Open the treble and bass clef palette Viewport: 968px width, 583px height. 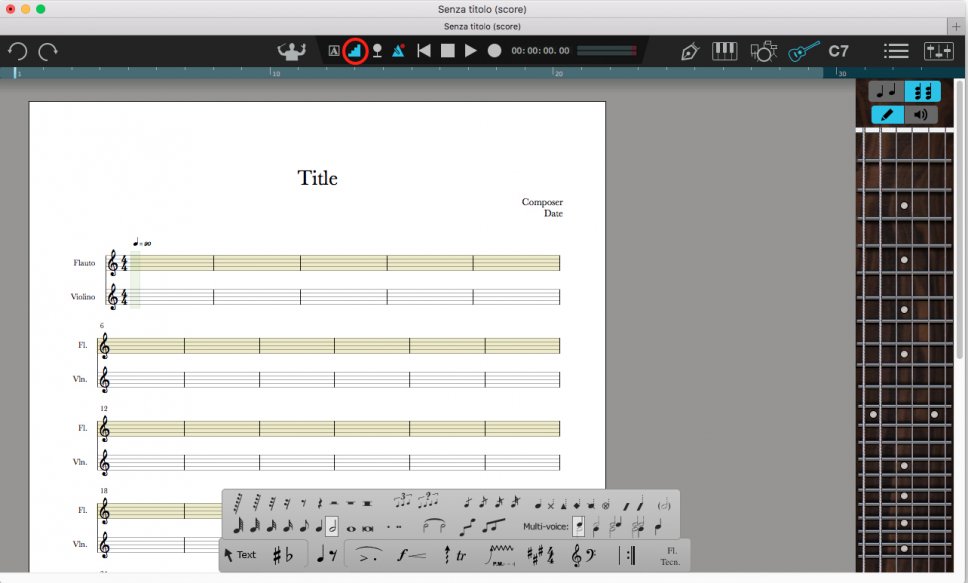click(586, 555)
